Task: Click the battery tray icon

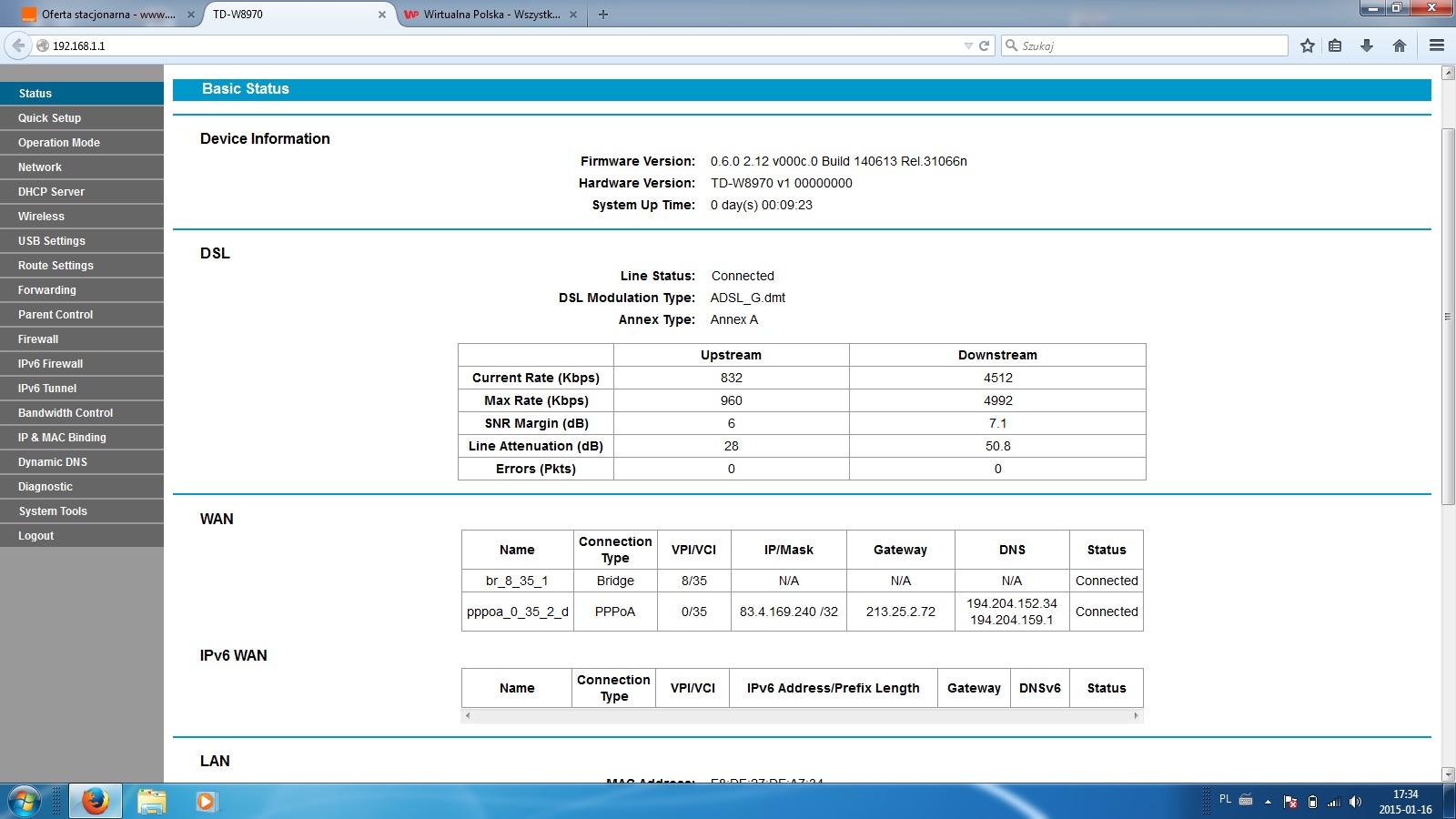Action: tap(1312, 802)
